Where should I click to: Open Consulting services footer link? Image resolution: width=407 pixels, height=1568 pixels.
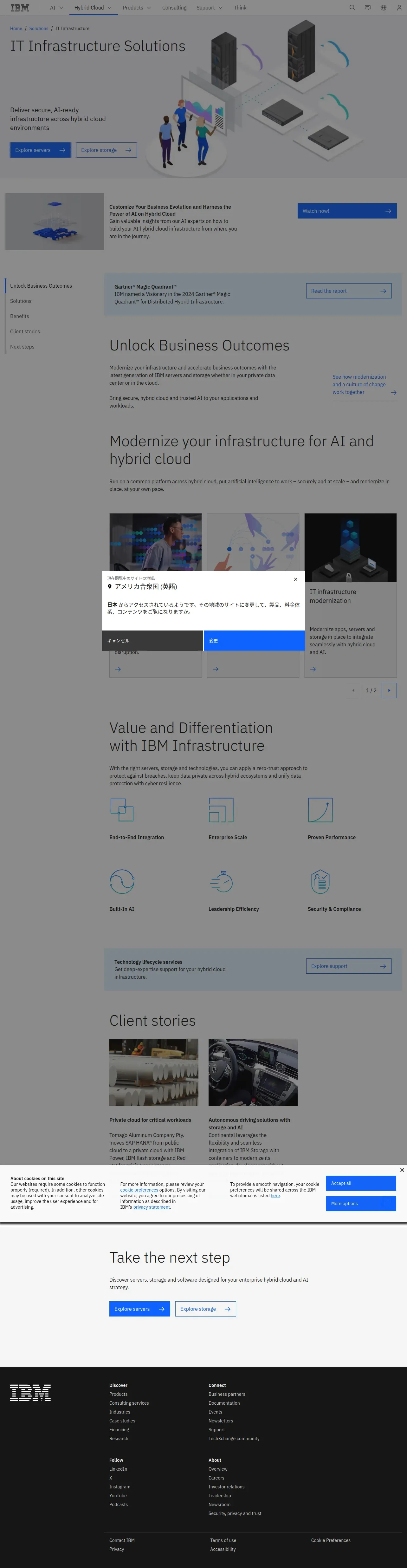click(x=129, y=1403)
